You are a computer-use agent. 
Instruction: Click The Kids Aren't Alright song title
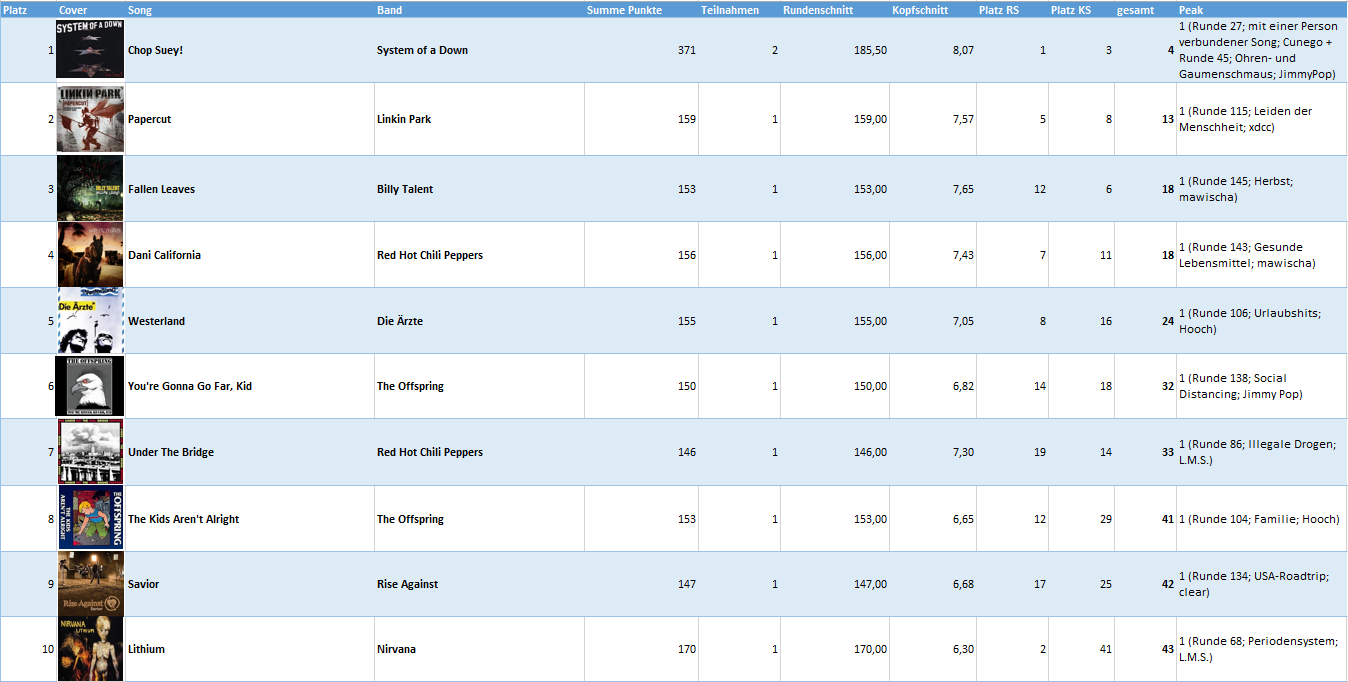(184, 519)
